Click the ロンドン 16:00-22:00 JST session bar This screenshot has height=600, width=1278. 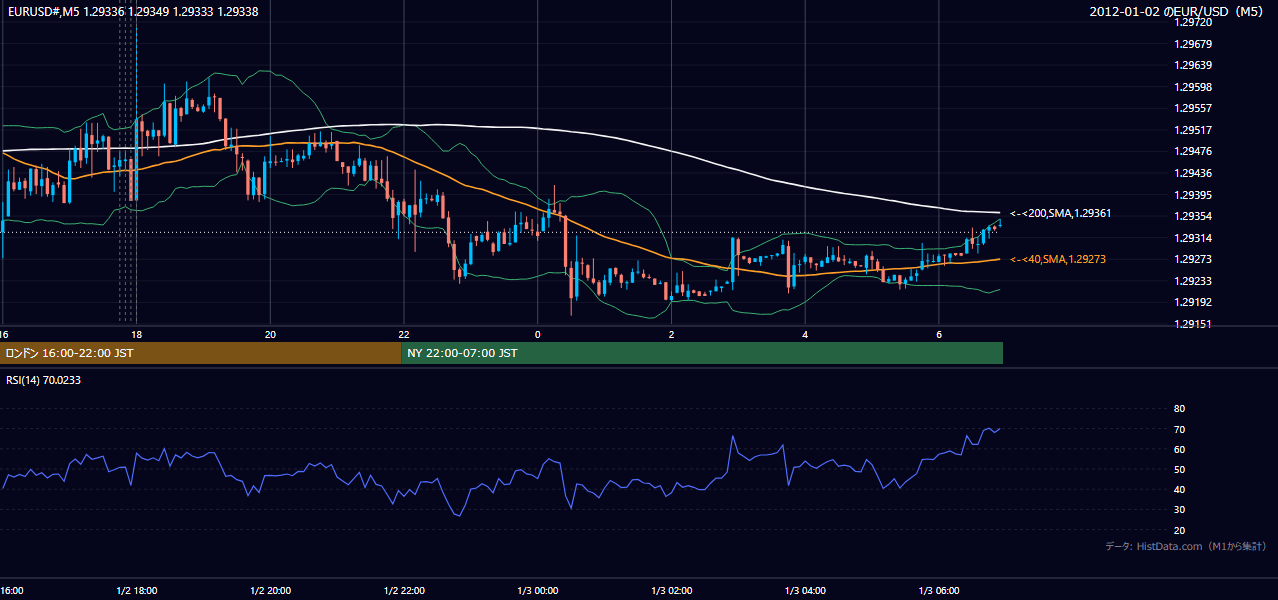200,353
